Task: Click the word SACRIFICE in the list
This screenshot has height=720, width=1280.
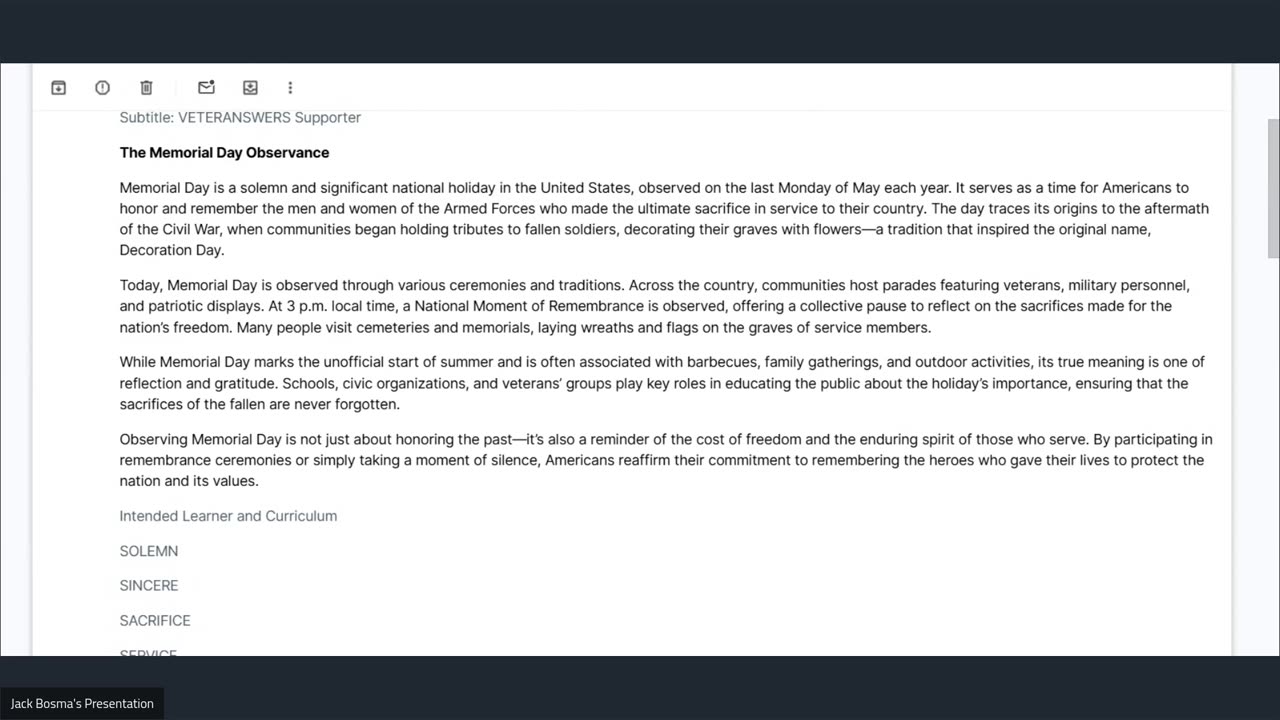Action: [x=155, y=621]
